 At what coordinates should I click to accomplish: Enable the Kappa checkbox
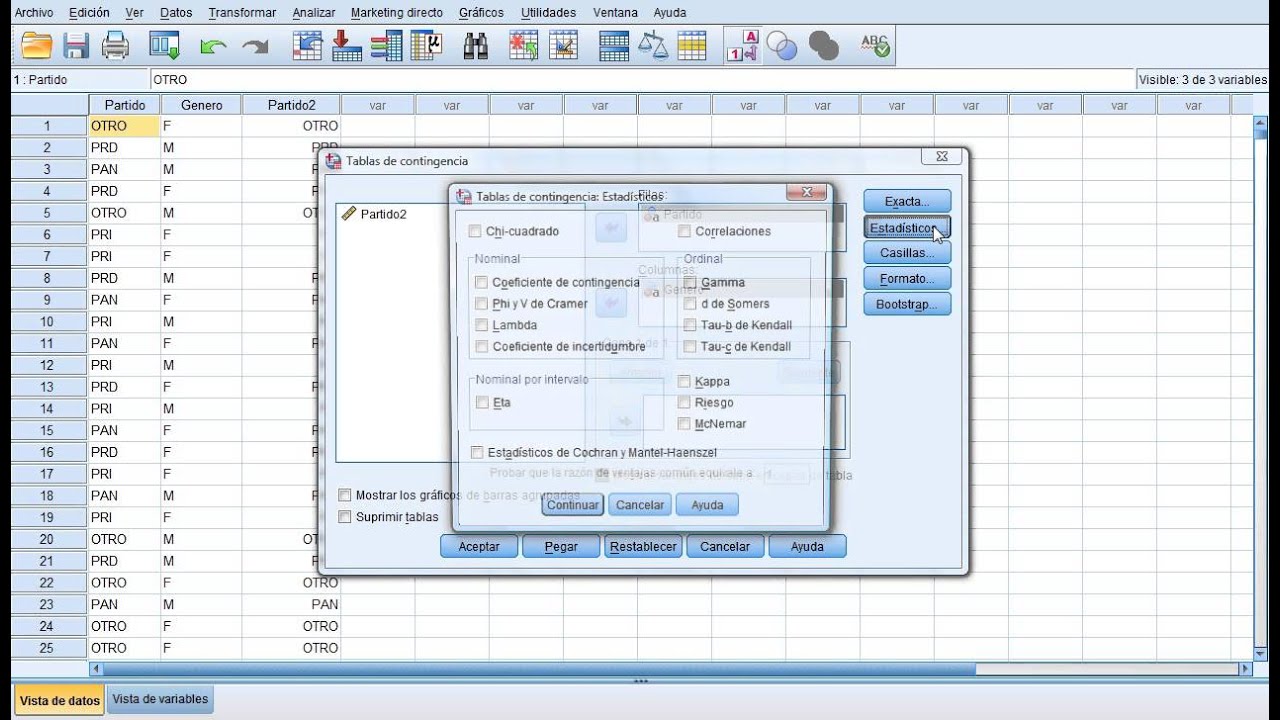click(x=684, y=381)
